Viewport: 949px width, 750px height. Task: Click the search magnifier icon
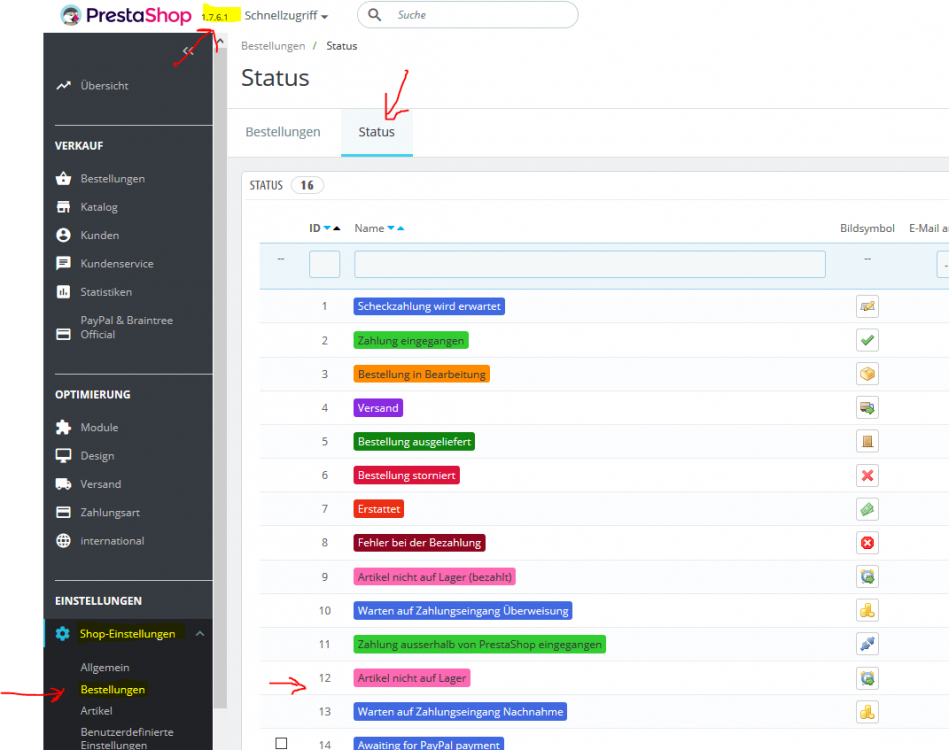coord(375,15)
